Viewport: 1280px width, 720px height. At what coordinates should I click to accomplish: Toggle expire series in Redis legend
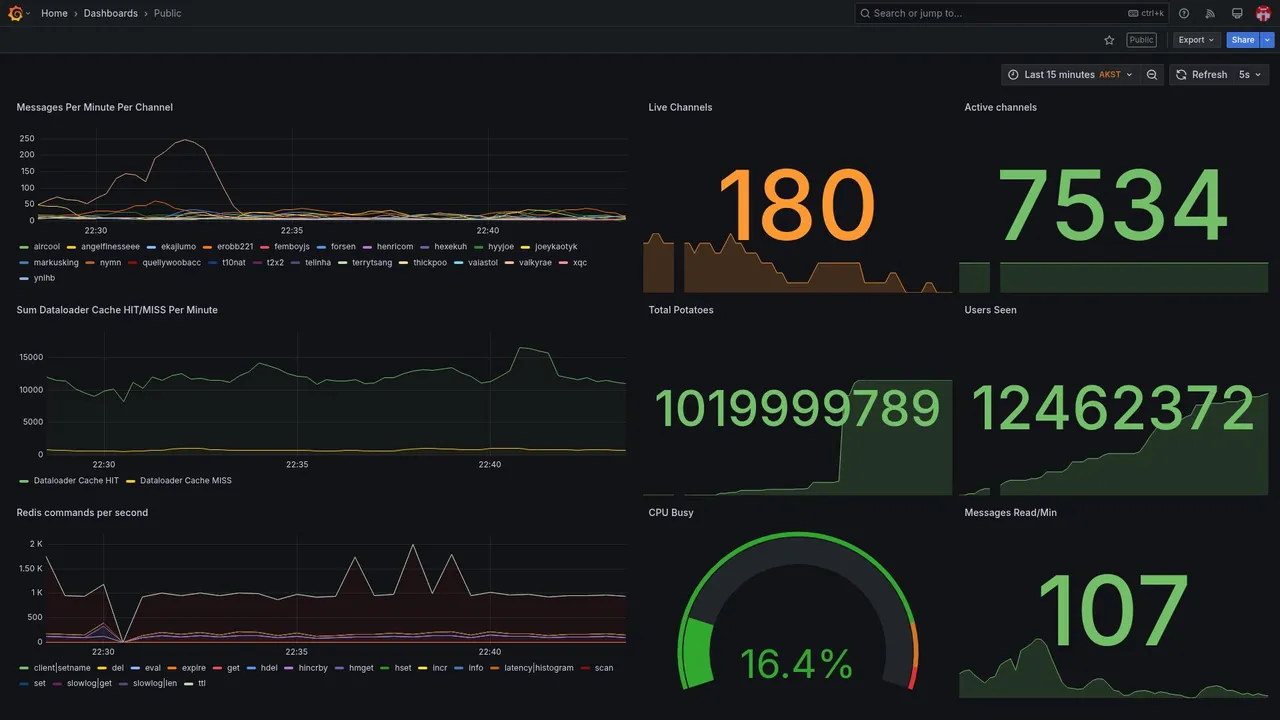[x=194, y=667]
